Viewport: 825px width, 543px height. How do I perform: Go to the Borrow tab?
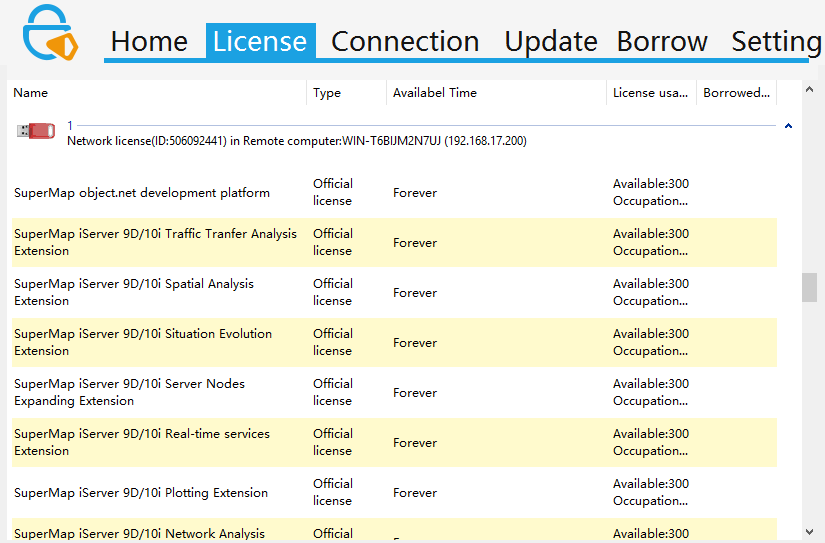pyautogui.click(x=662, y=41)
